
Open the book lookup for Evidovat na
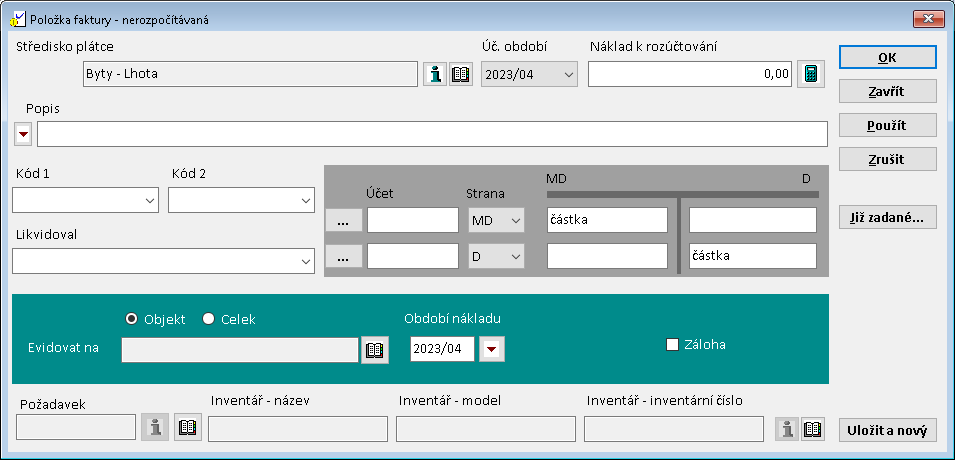[375, 349]
